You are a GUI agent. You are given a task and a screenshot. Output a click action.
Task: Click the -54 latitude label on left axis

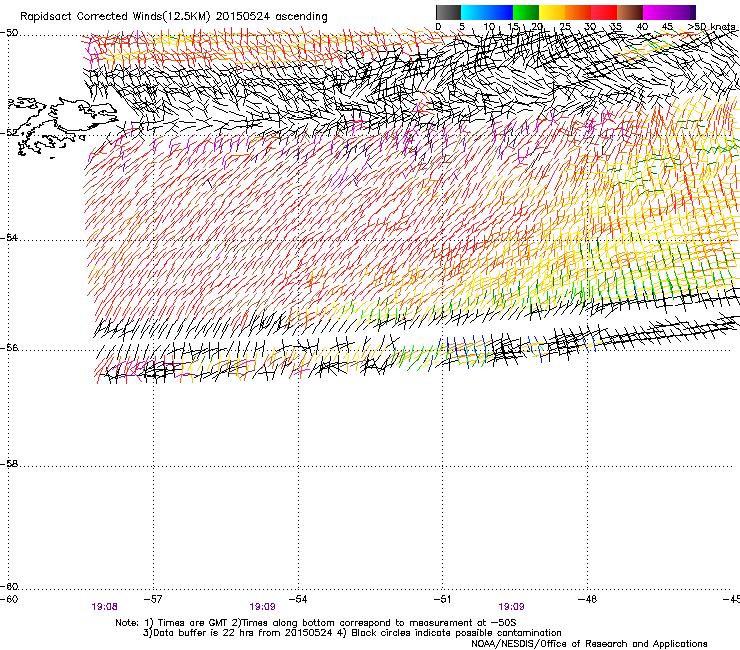[9, 237]
